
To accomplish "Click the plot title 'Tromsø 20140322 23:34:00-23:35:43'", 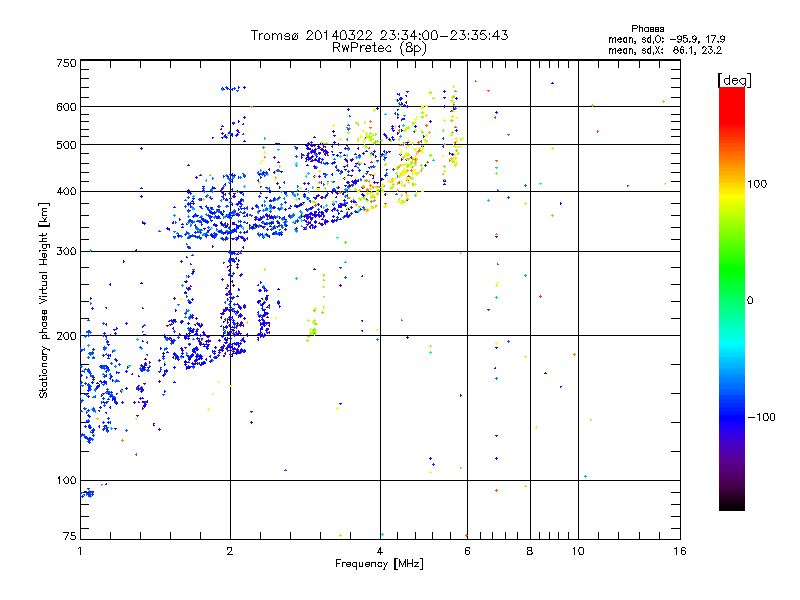I will [379, 35].
